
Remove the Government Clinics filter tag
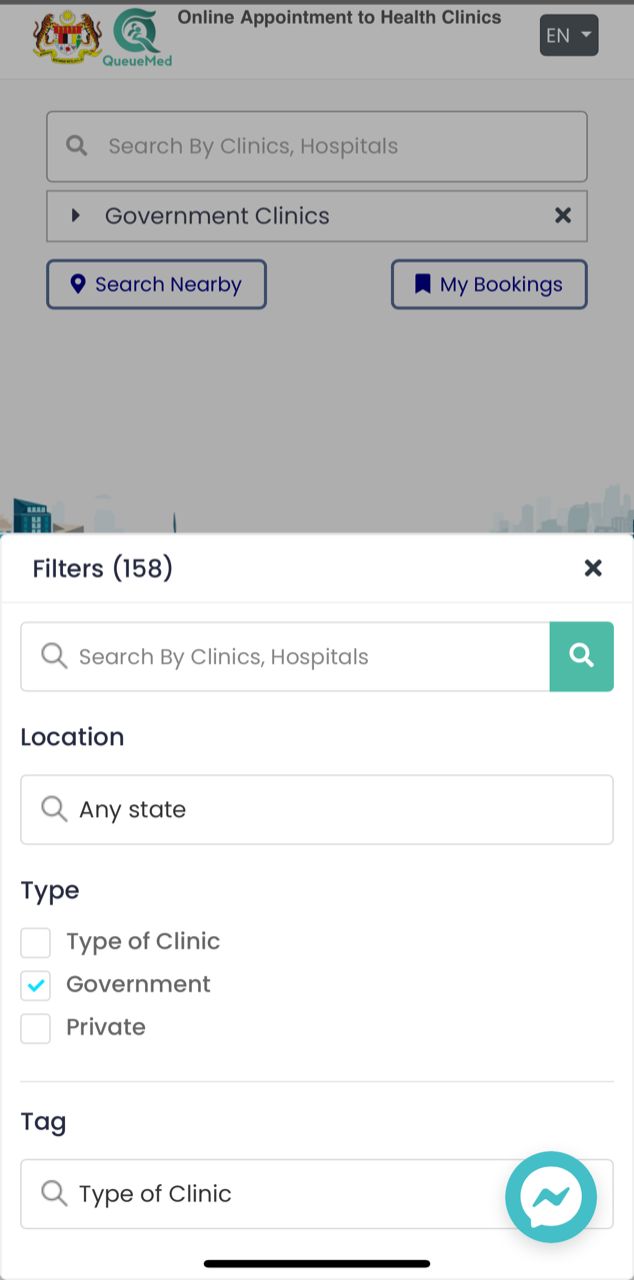tap(563, 216)
